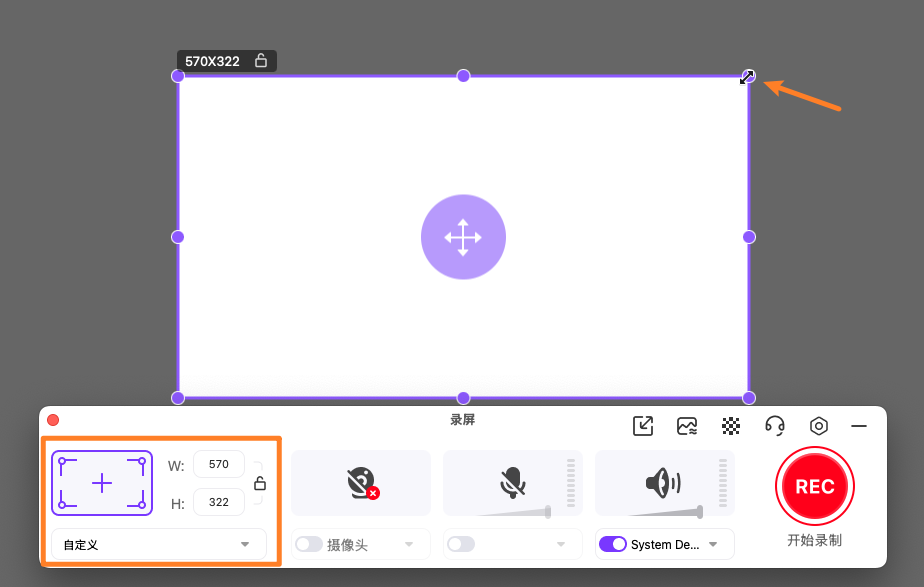924x587 pixels.
Task: Open the screenshot image icon in the toolbar
Action: (x=687, y=426)
